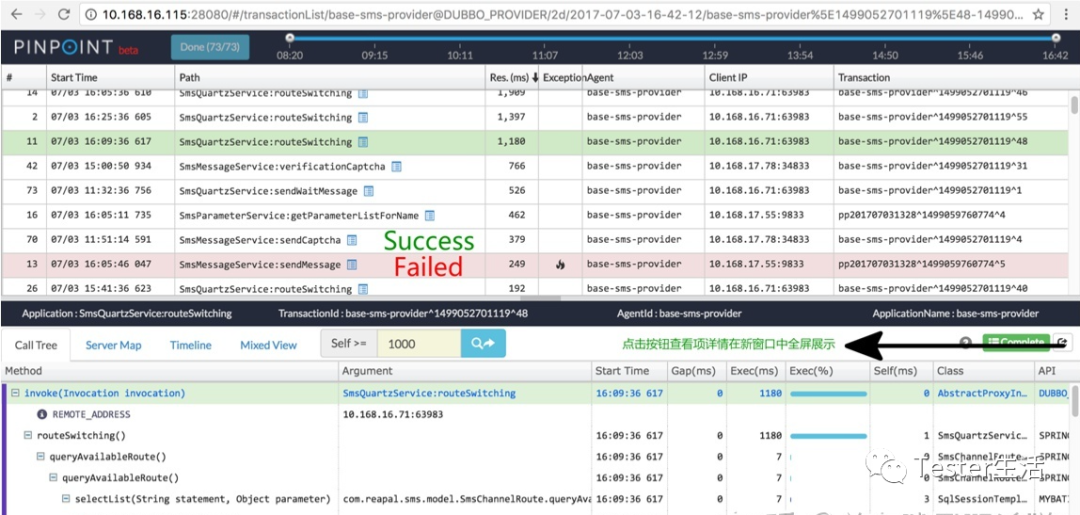Open the detail icon in highlighted row 11
The height and width of the screenshot is (515, 1080).
pos(364,143)
